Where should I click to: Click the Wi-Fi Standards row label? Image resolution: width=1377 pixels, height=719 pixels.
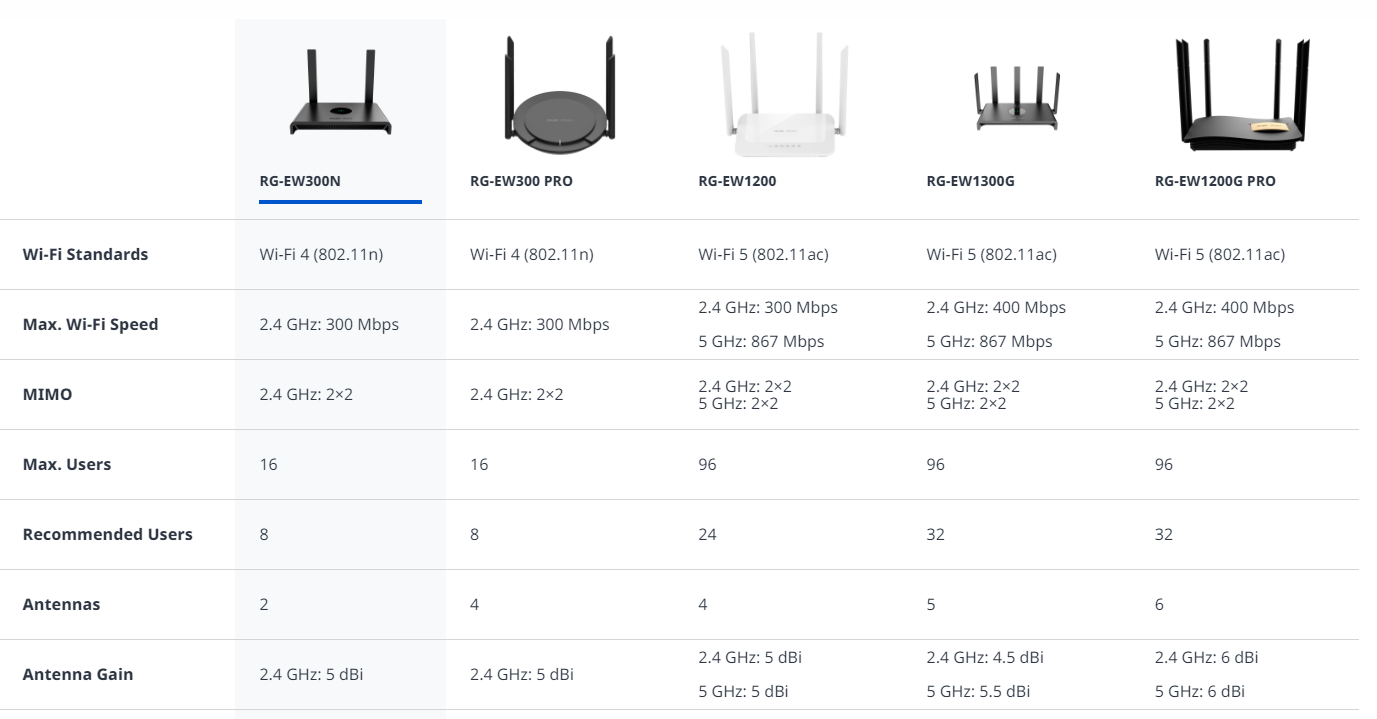point(85,254)
